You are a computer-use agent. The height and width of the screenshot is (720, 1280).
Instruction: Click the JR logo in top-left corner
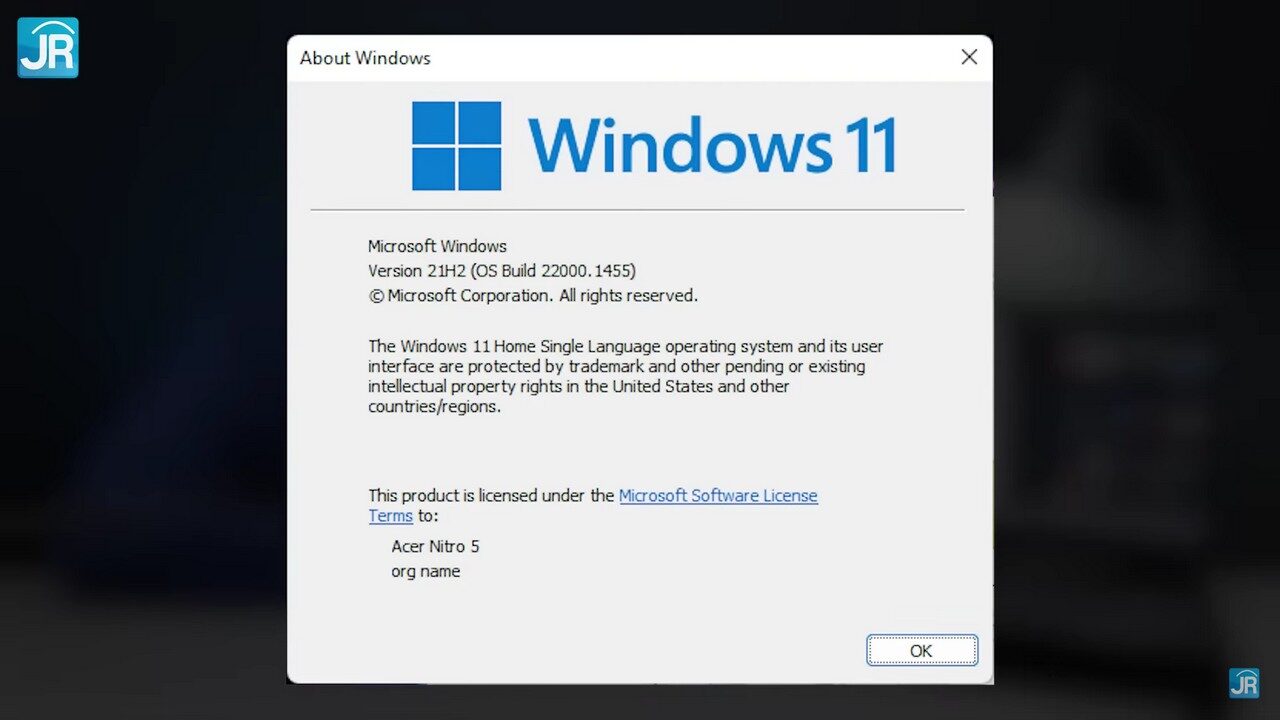click(48, 47)
